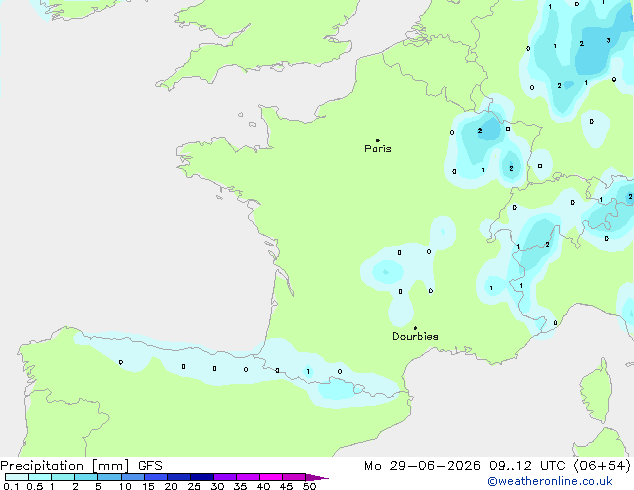Click the legend value 35
The image size is (634, 490).
(x=240, y=486)
